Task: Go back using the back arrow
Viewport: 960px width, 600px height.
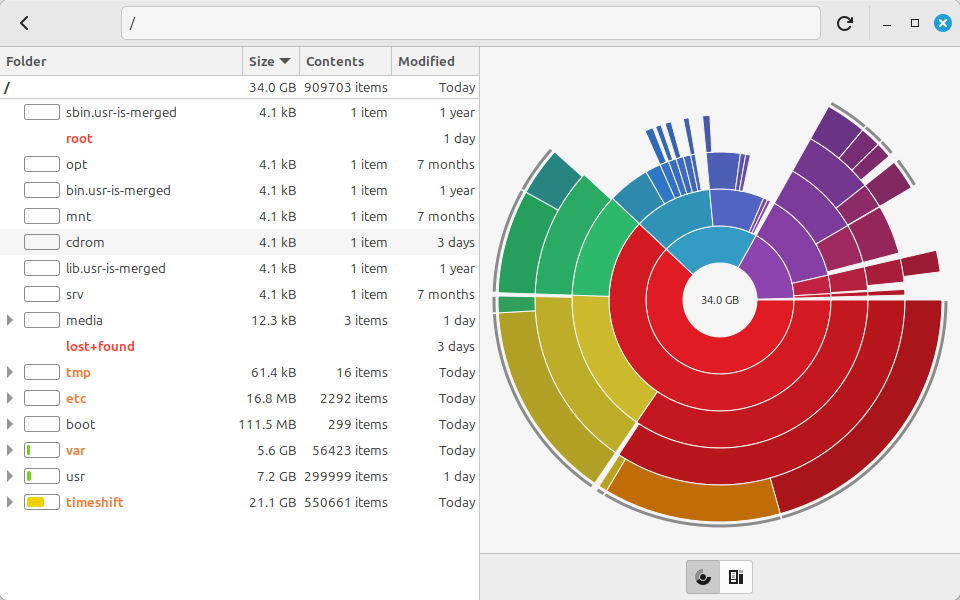Action: click(24, 23)
